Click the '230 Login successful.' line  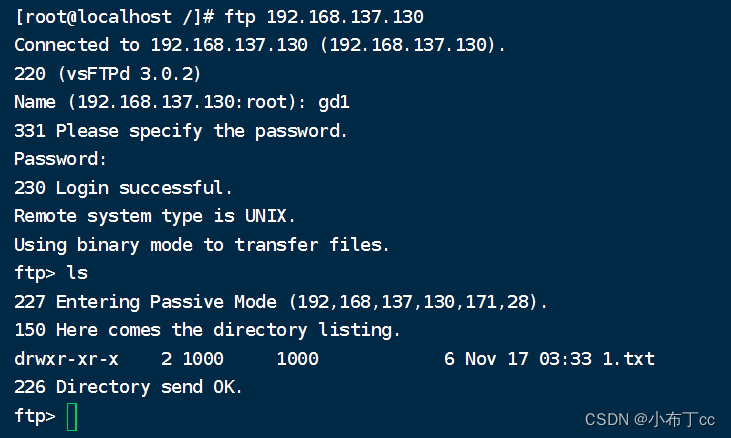tap(123, 188)
